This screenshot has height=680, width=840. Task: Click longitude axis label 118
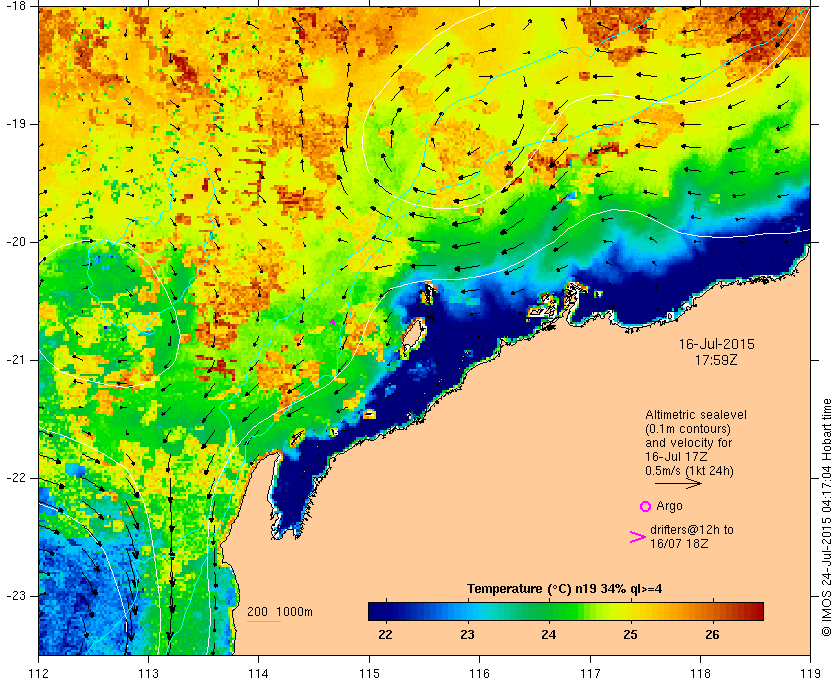[x=700, y=672]
